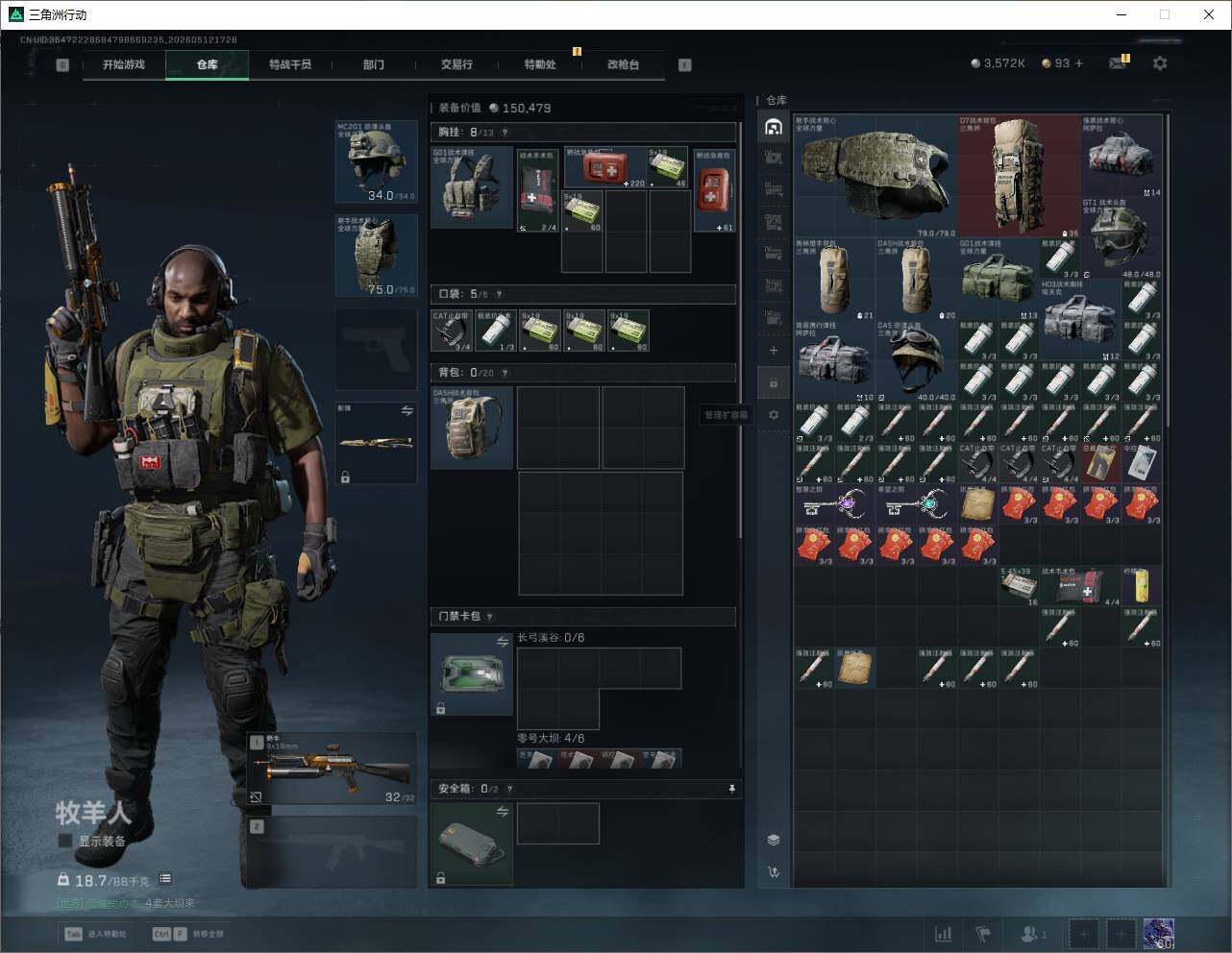Select the large armor vest 79.0/79.0
This screenshot has height=953, width=1232.
[x=875, y=177]
